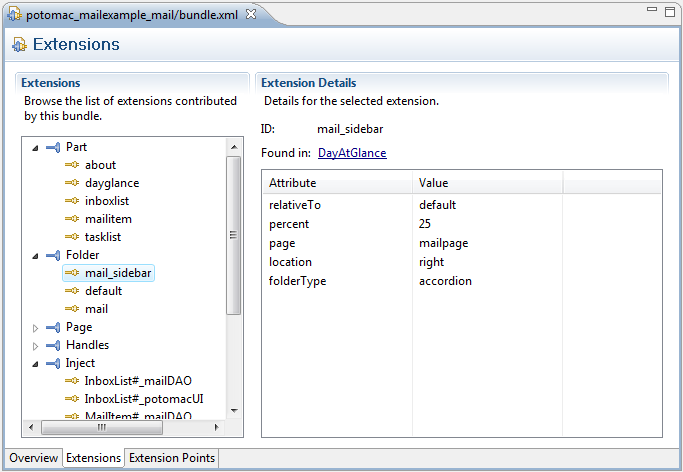This screenshot has width=683, height=472.
Task: Collapse the Inject tree node
Action: pos(36,364)
